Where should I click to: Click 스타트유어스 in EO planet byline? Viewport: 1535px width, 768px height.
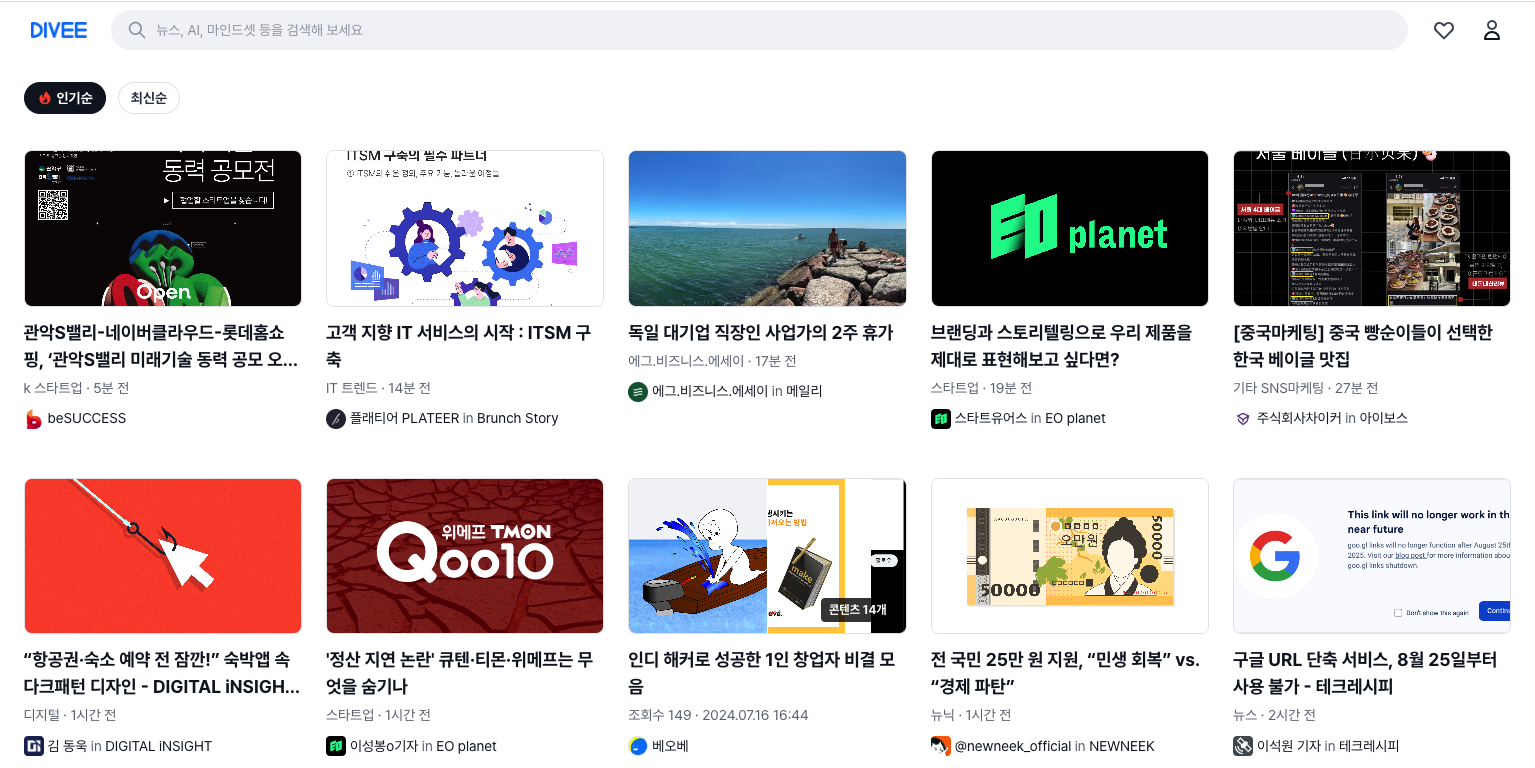pos(1030,419)
